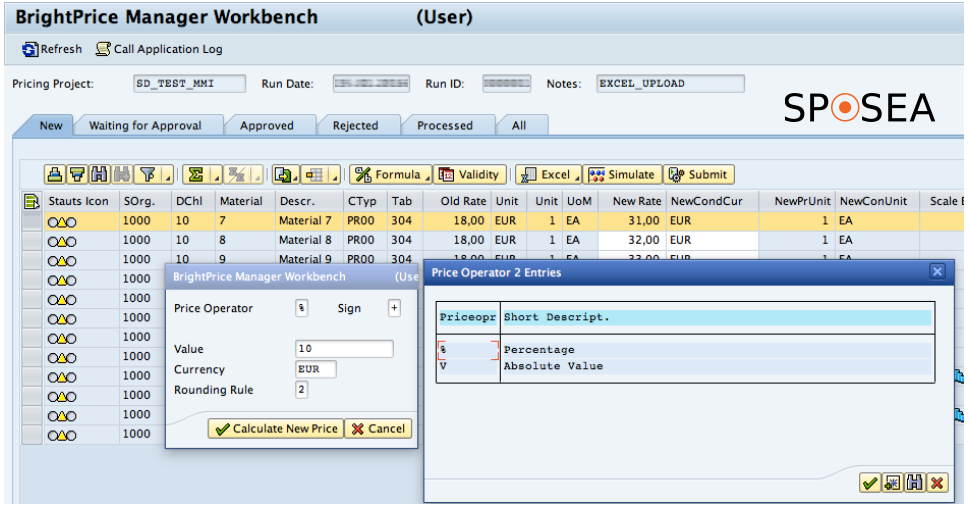Open the Formula button dropdown

pos(427,178)
